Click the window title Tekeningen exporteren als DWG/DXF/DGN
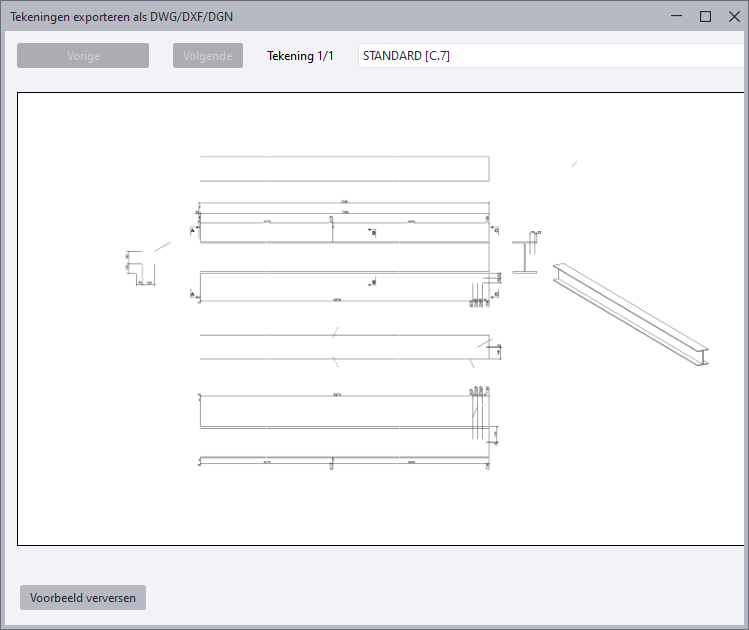This screenshot has width=749, height=630. tap(121, 17)
